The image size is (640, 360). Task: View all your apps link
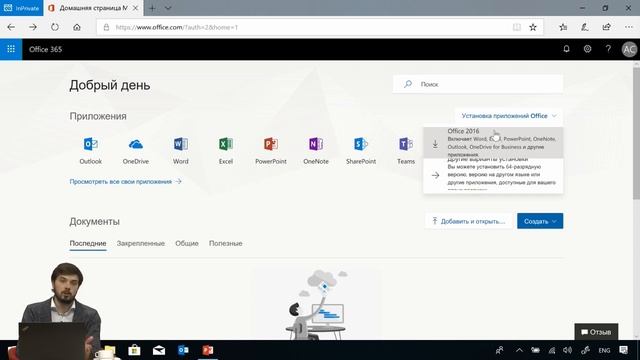click(x=125, y=182)
